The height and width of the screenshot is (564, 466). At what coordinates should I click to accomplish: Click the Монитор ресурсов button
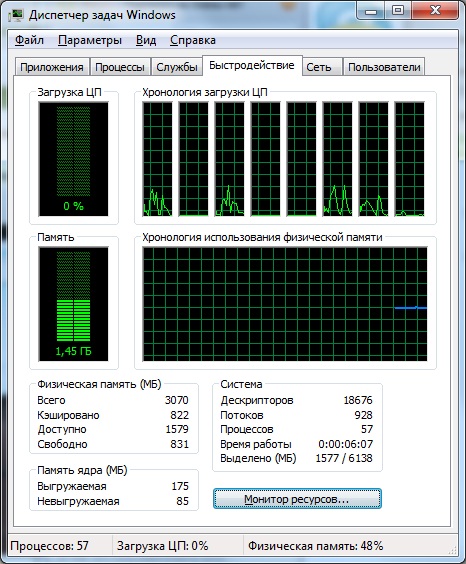point(297,499)
